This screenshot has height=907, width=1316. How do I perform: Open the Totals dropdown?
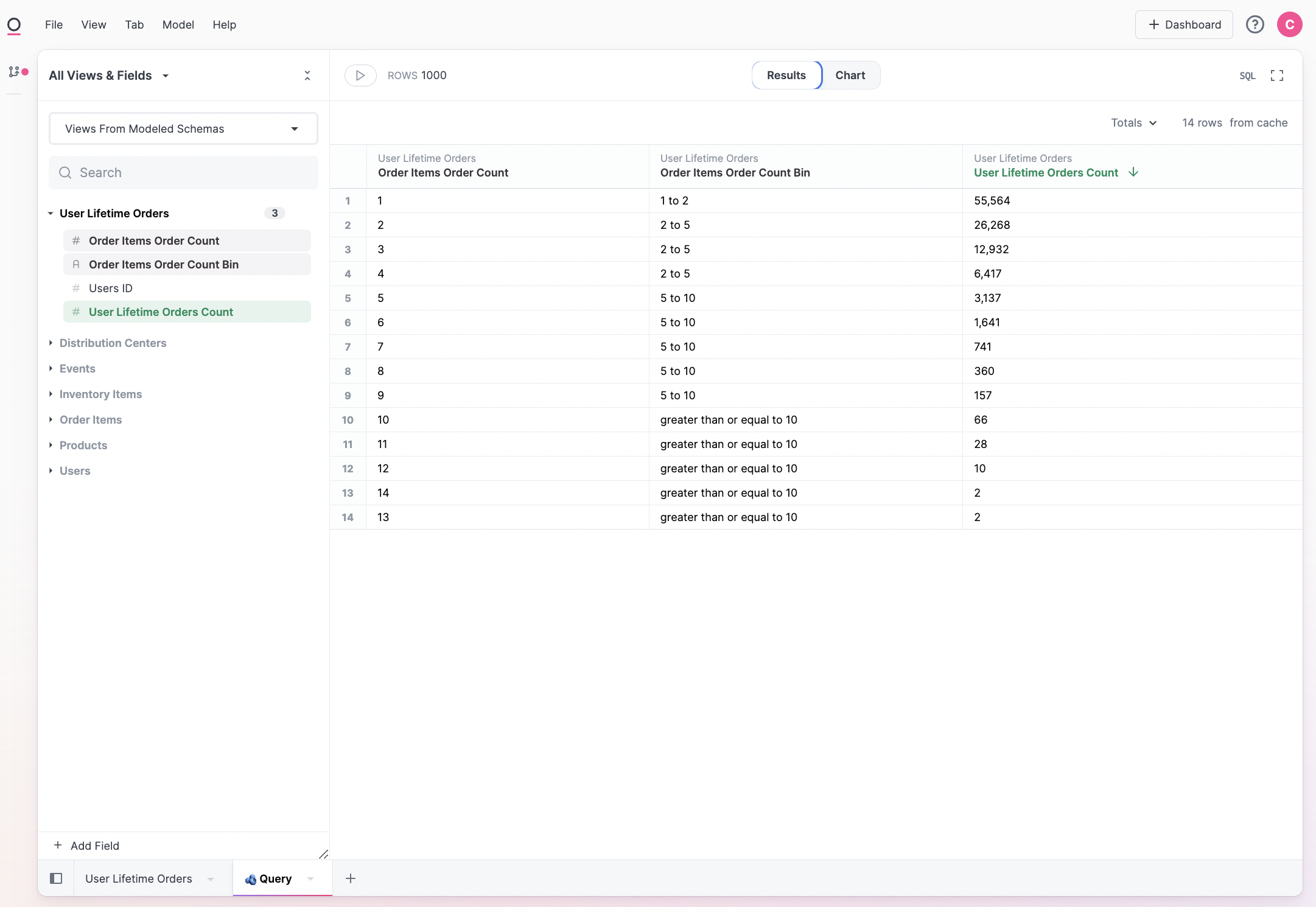pos(1133,123)
